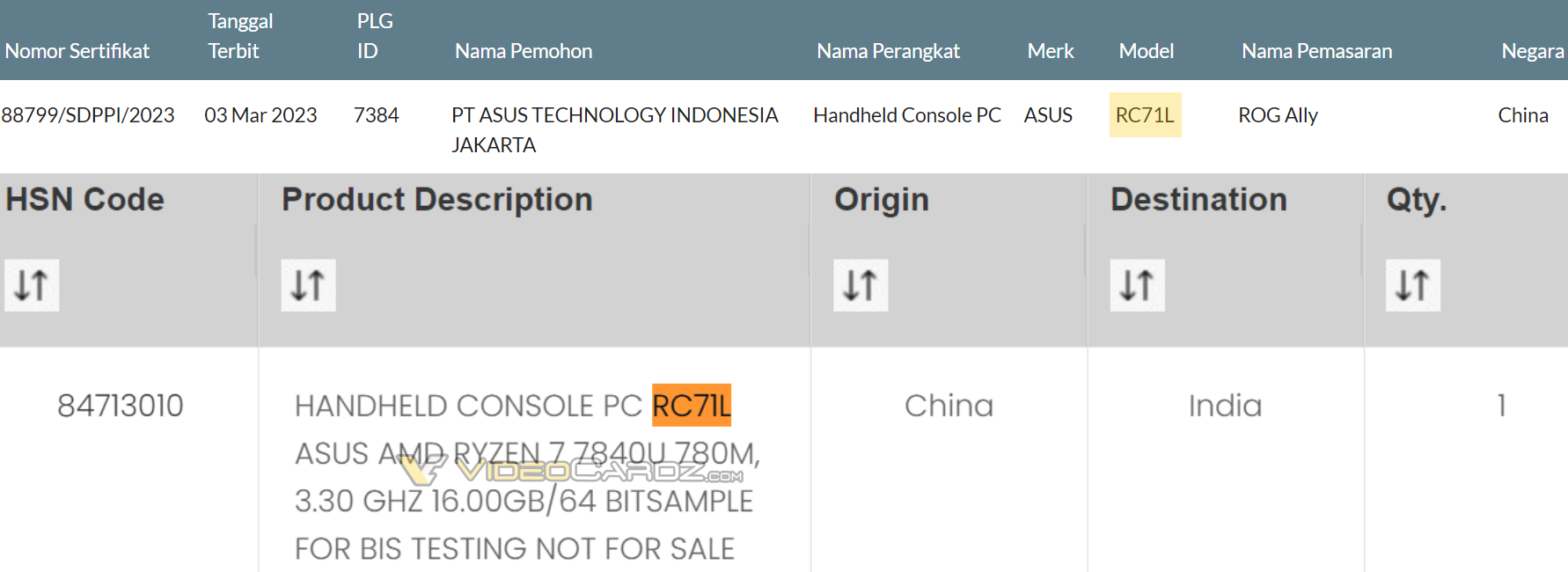Screen dimensions: 1568x572
Task: Click the Nama Pemasaran column header
Action: [x=1316, y=50]
